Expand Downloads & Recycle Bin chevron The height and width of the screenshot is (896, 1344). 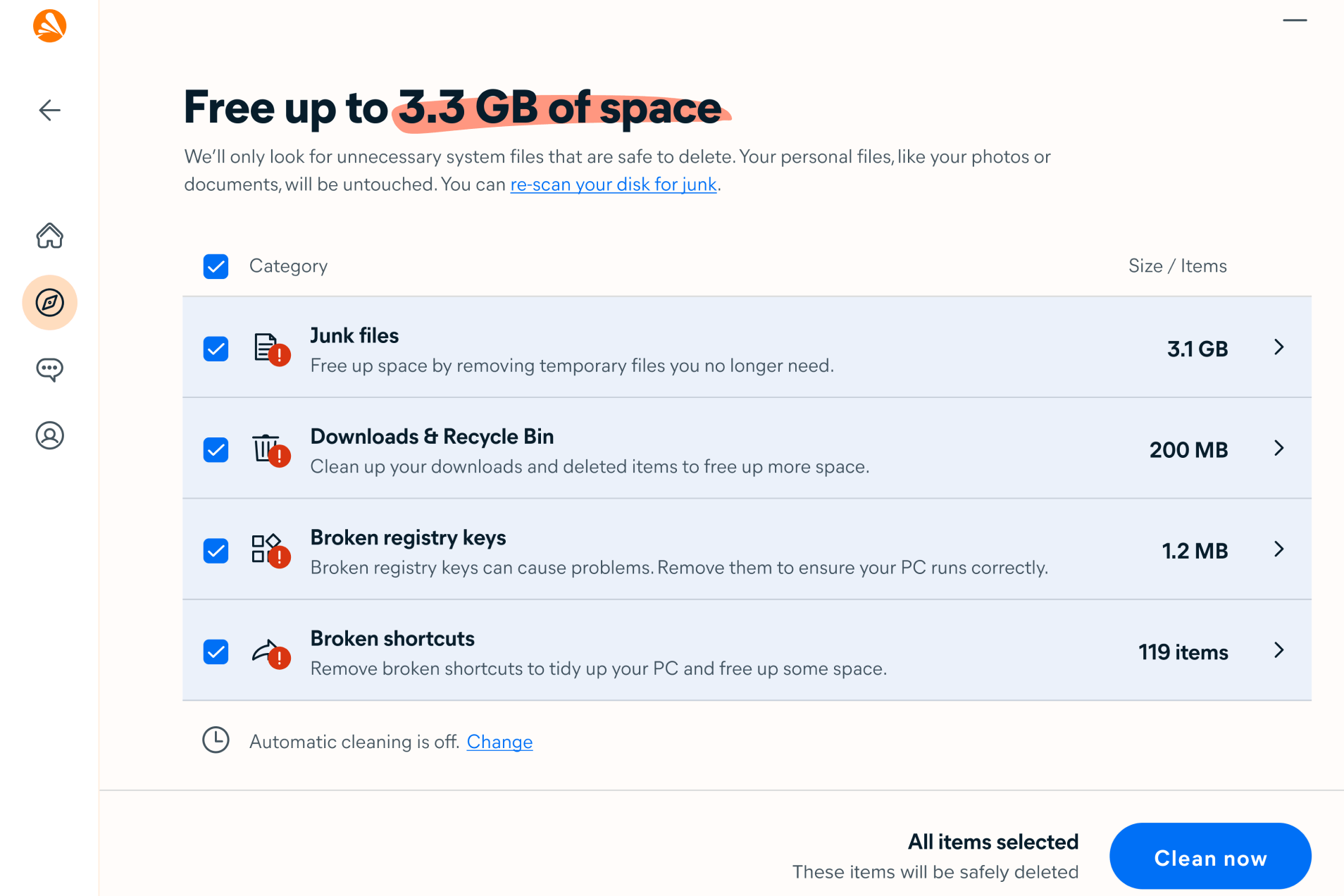coord(1278,448)
